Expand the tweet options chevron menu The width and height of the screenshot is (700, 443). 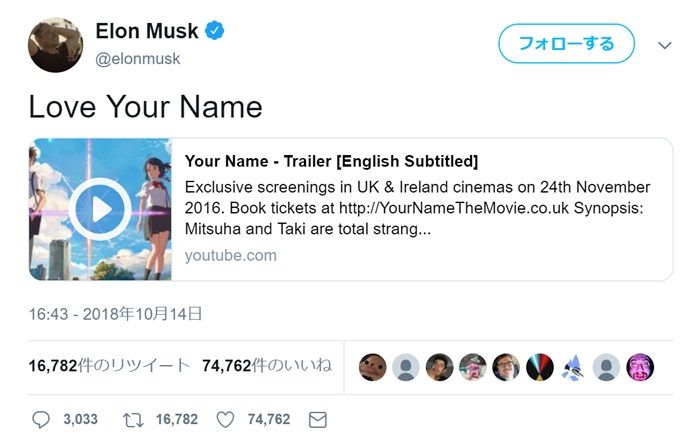(x=665, y=45)
